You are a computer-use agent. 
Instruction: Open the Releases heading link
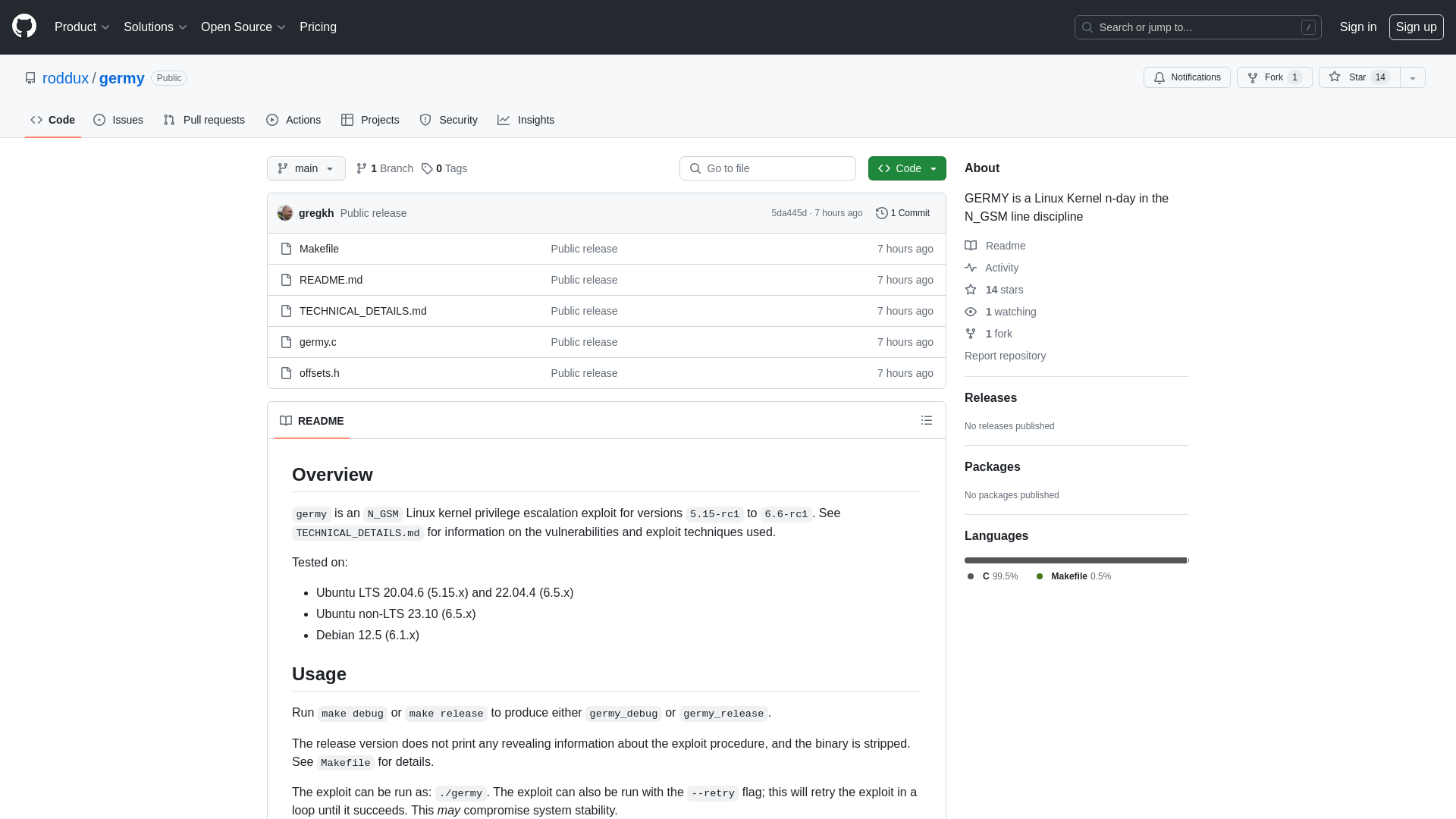[990, 398]
